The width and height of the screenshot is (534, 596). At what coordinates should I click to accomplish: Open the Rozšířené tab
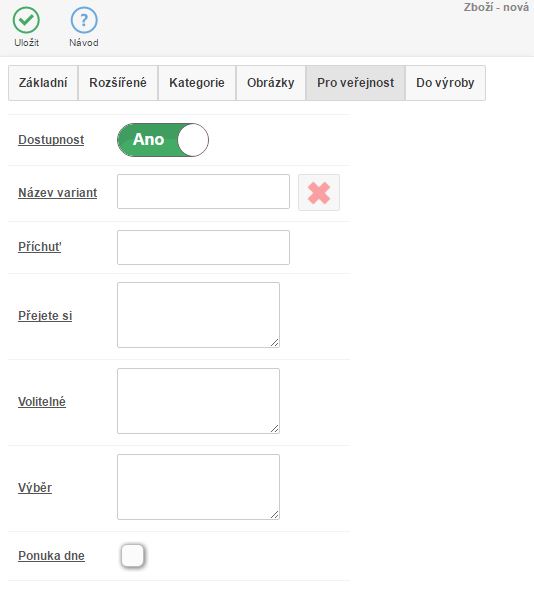click(118, 83)
